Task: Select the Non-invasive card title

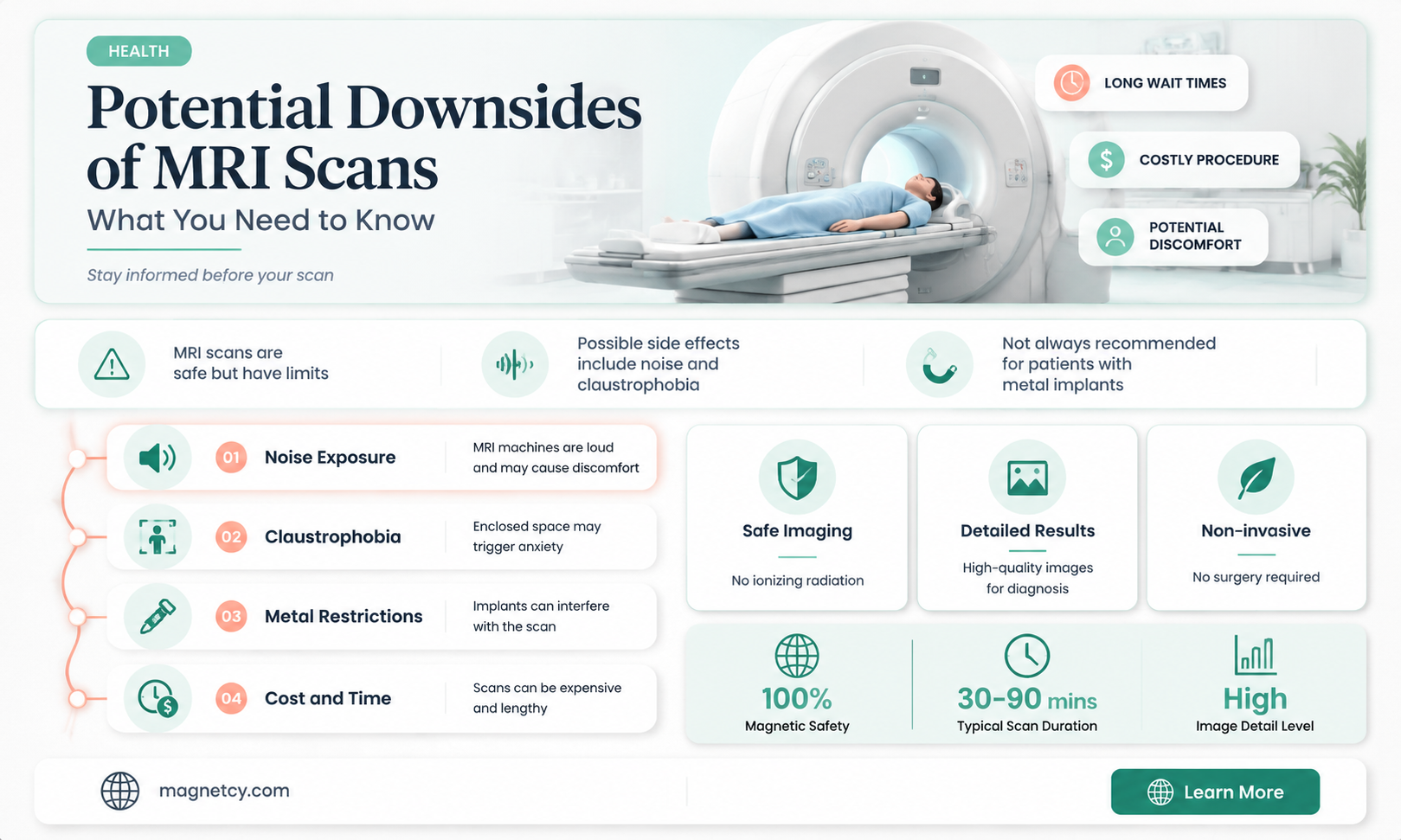Action: coord(1256,530)
